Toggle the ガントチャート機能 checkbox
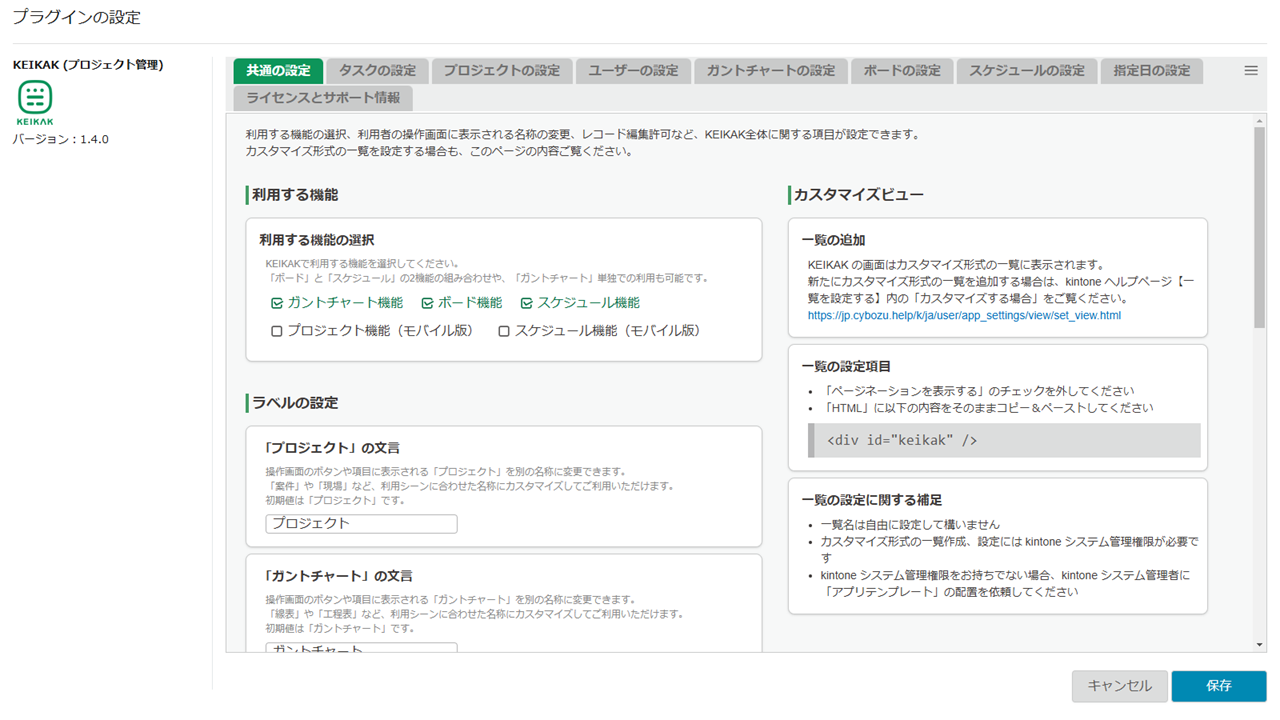 [277, 303]
